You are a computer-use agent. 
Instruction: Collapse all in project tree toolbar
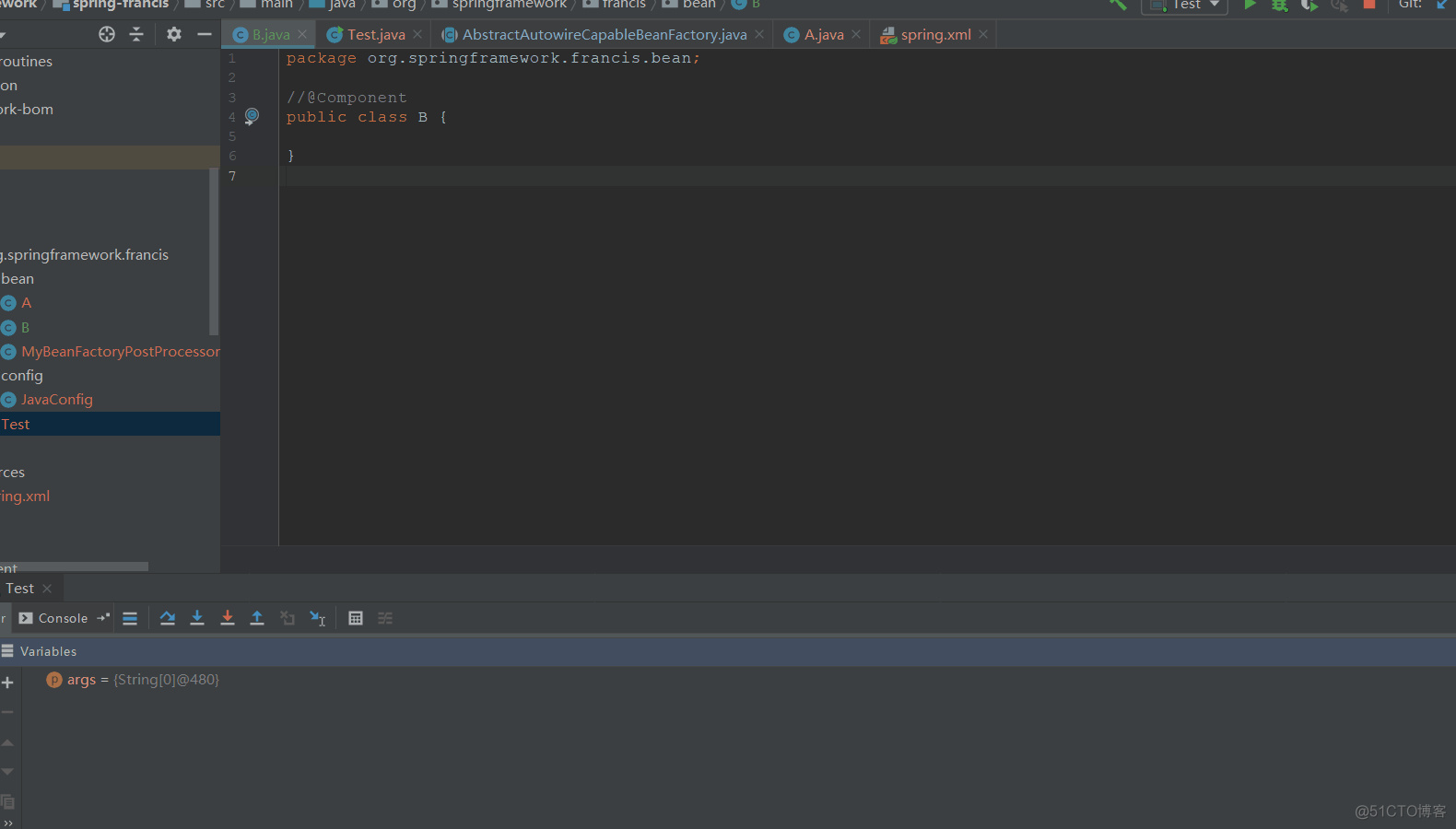136,34
